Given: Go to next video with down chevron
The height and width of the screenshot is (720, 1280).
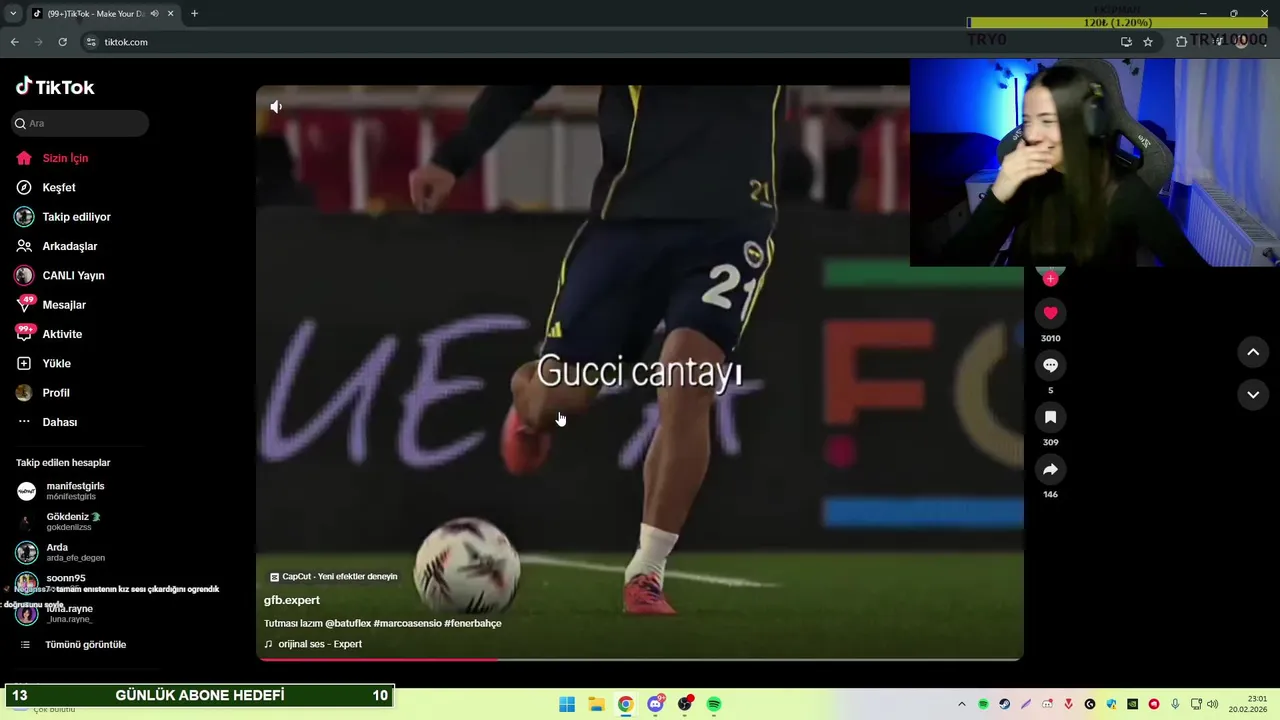Looking at the screenshot, I should [1253, 395].
